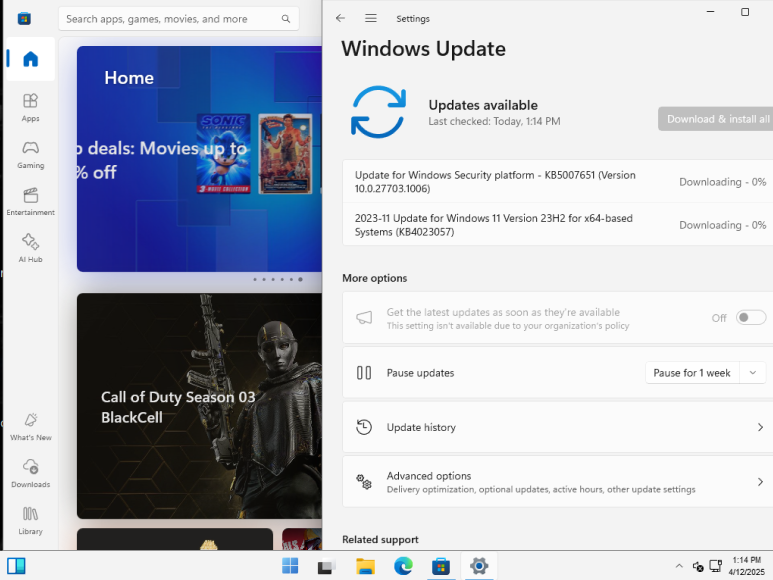The height and width of the screenshot is (580, 773).
Task: Click the Store search input field
Action: click(178, 19)
